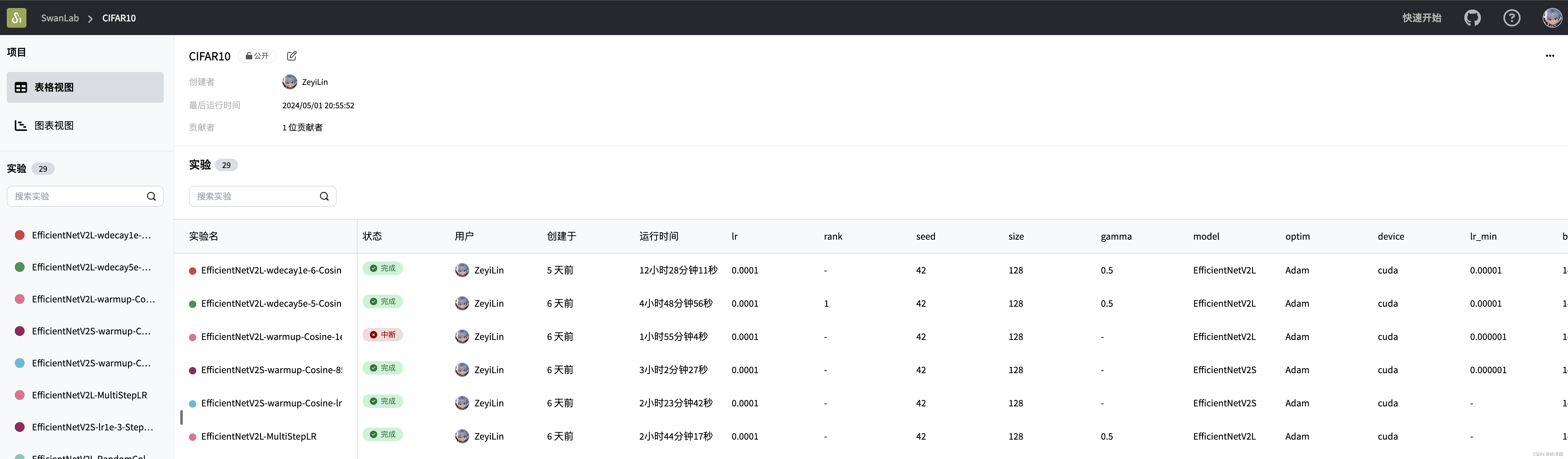Click the help question mark icon
This screenshot has width=1568, height=459.
(x=1511, y=18)
